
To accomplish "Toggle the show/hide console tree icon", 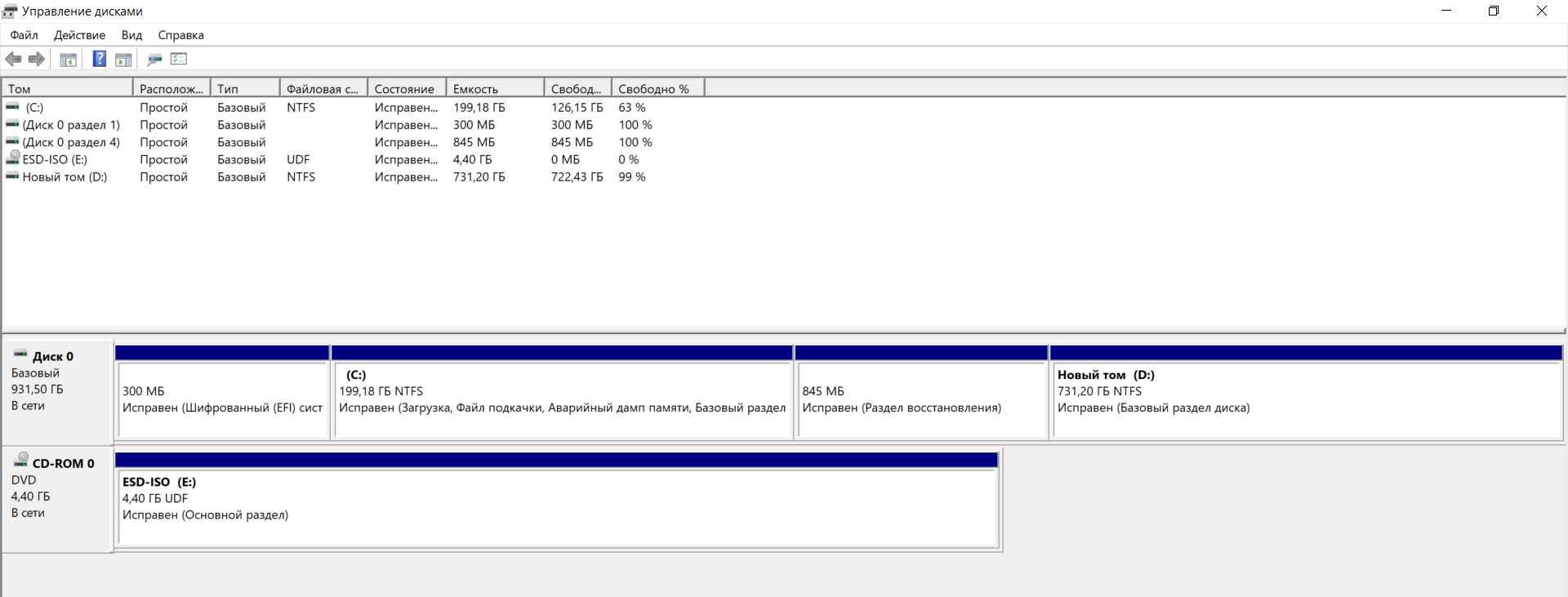I will click(69, 59).
